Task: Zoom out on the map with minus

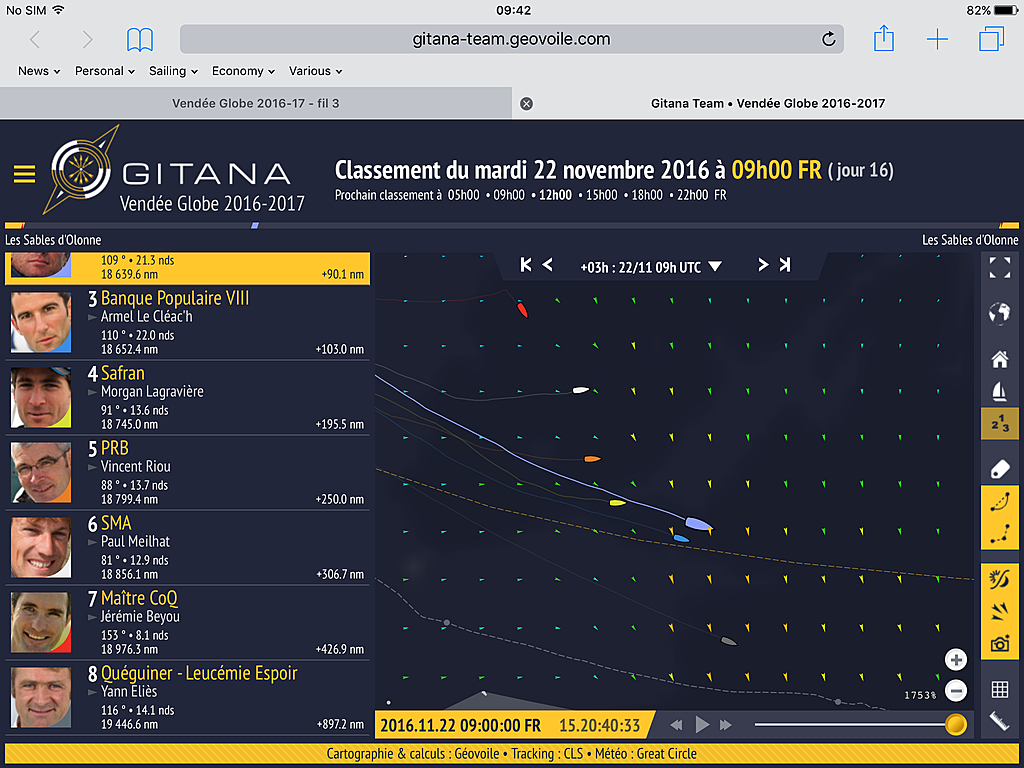Action: pos(956,690)
